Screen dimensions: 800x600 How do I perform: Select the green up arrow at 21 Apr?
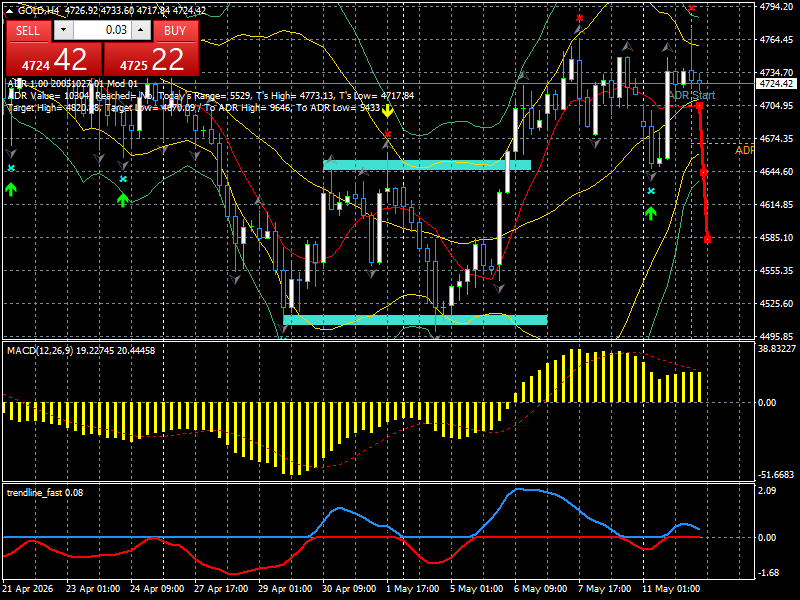[x=11, y=189]
